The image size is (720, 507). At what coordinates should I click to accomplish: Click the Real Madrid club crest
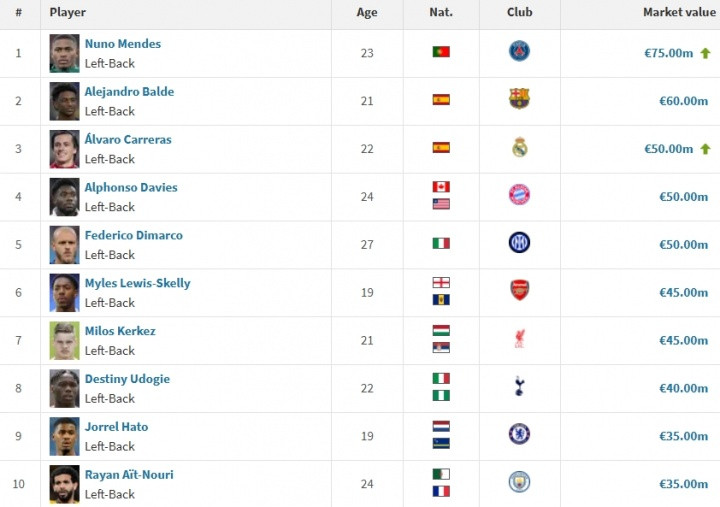tap(519, 148)
